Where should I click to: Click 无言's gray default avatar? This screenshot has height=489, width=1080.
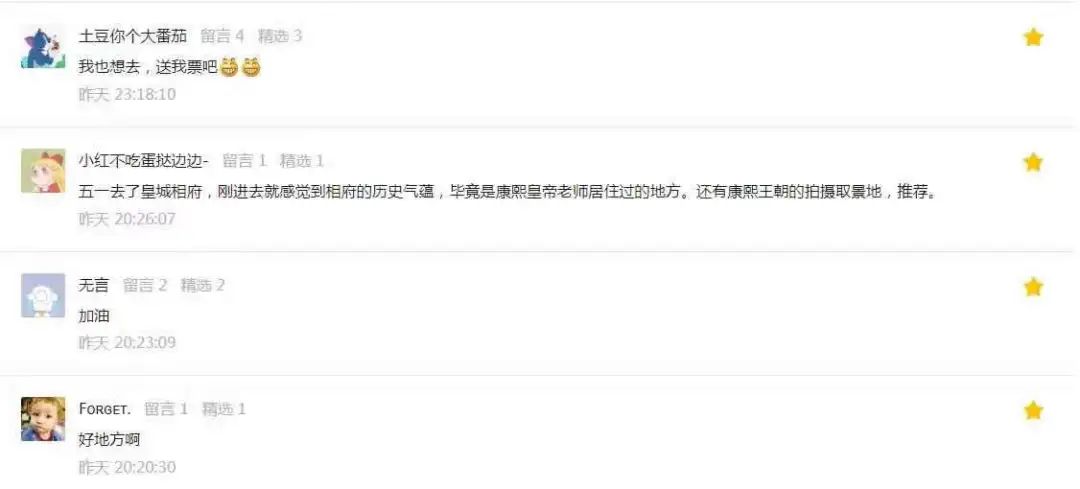point(43,295)
